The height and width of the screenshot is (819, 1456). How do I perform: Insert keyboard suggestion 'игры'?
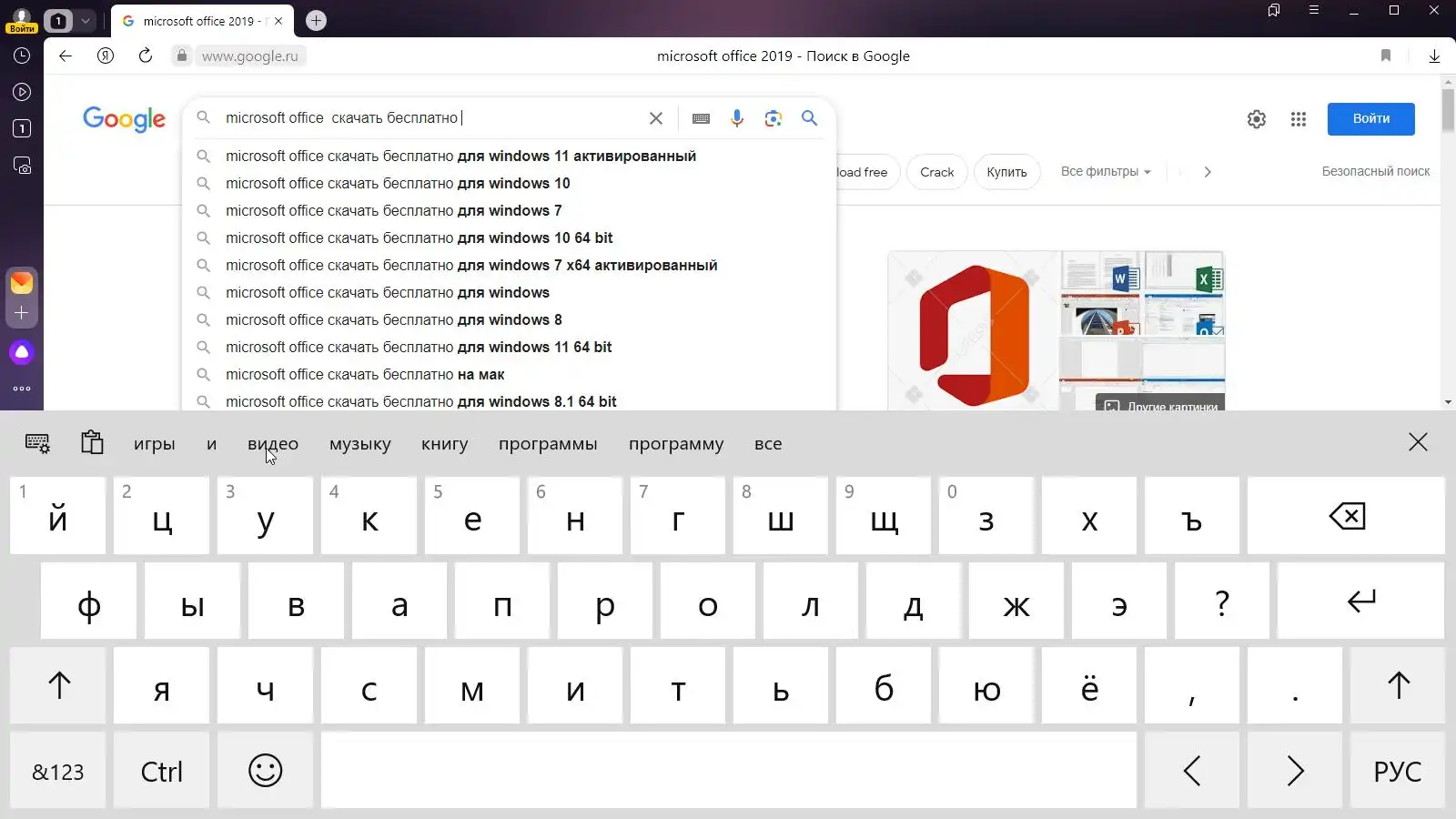(x=154, y=444)
